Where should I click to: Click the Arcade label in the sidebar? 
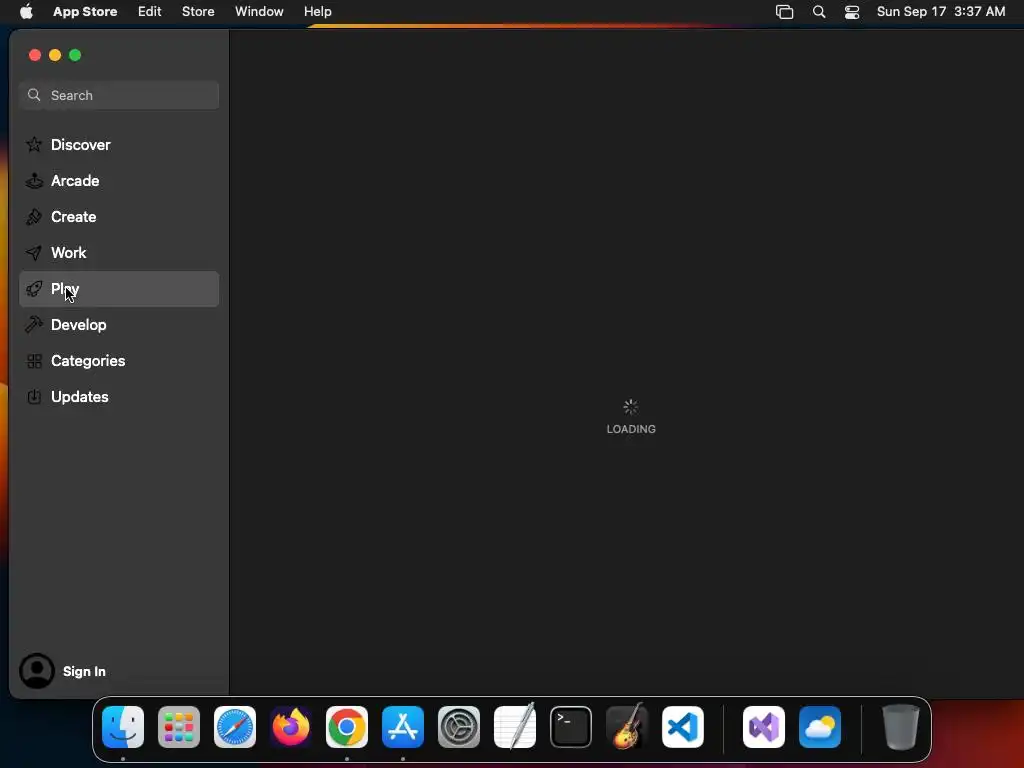coord(75,181)
